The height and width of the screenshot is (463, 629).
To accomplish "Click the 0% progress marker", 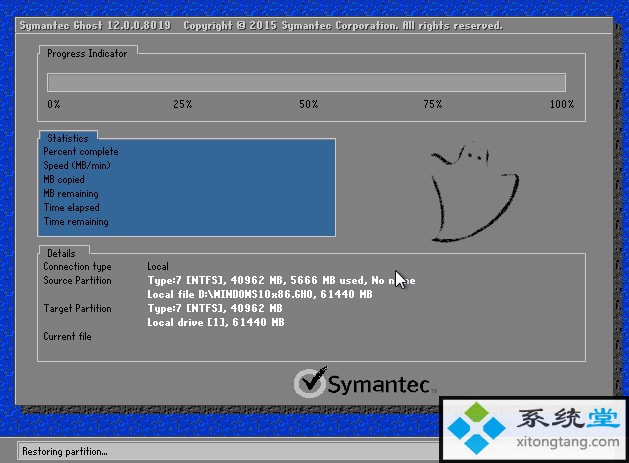I will [53, 104].
